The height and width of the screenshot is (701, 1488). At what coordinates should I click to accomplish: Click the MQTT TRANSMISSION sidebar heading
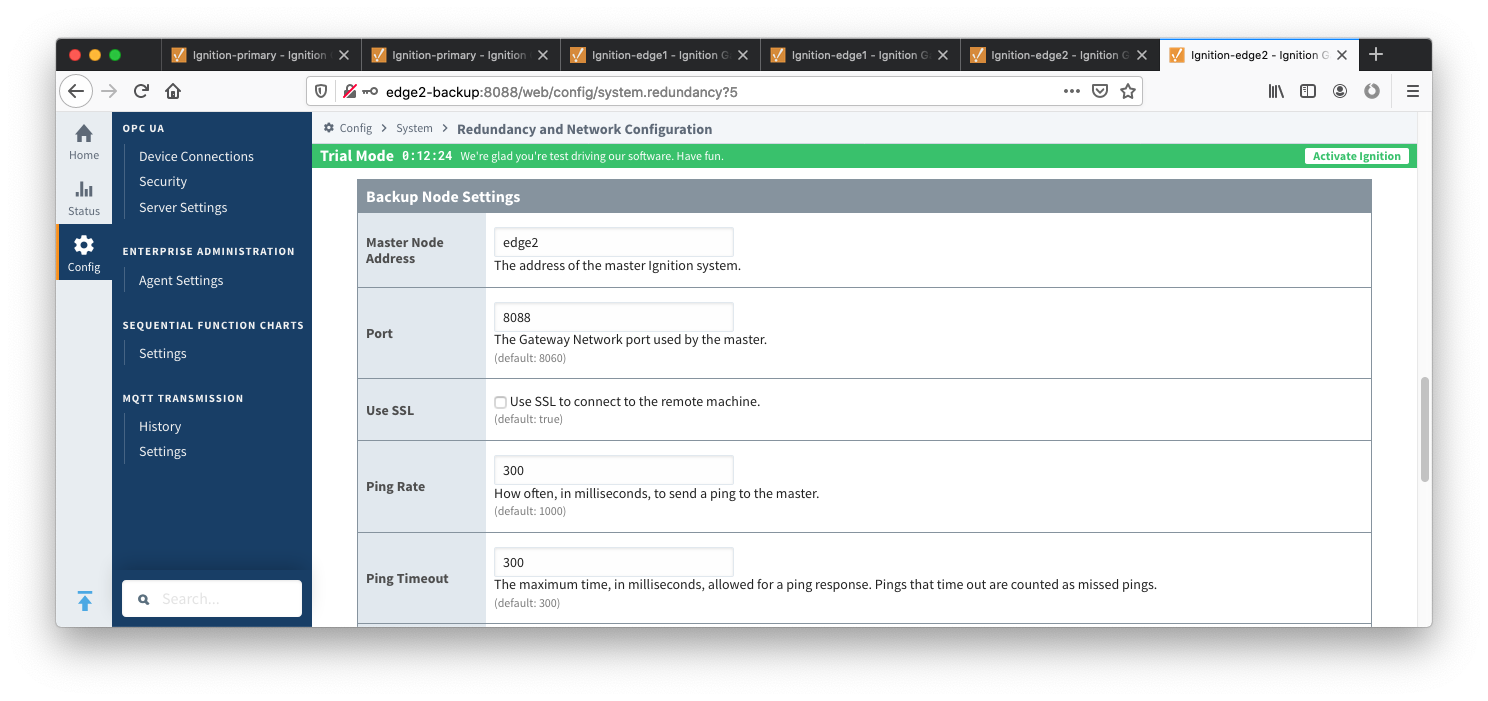[x=183, y=399]
